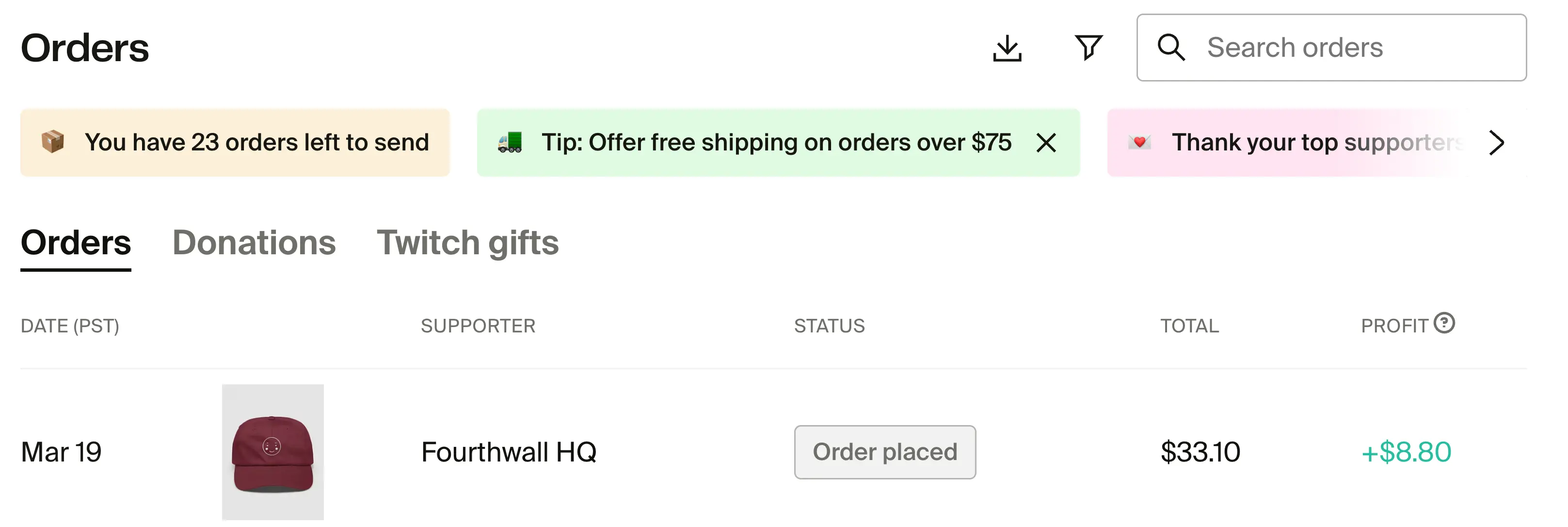Screen dimensions: 1568x527
Task: Expand the thank your top supporters banner
Action: pyautogui.click(x=1496, y=142)
